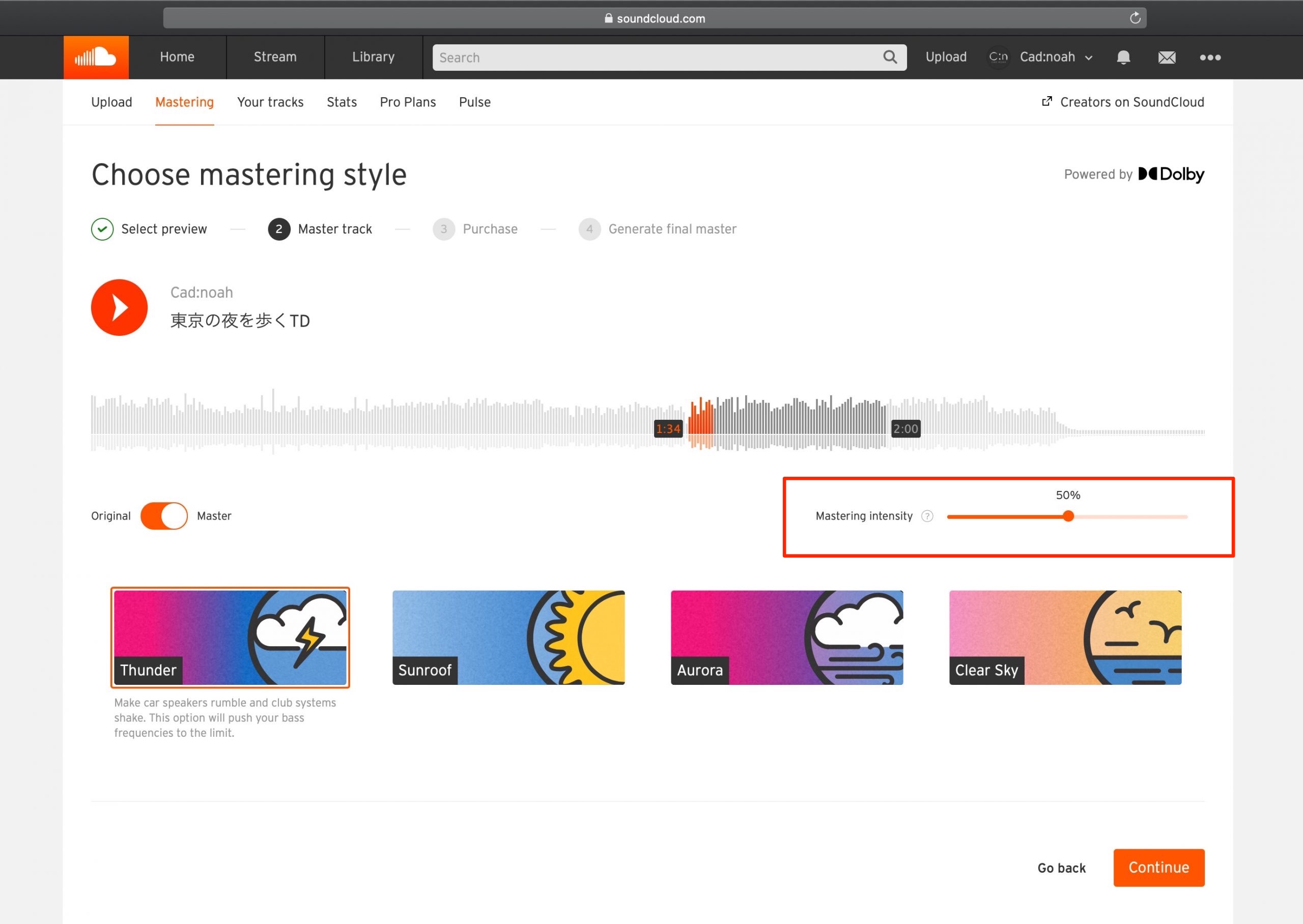Select the Mastering tab
This screenshot has height=924, width=1303.
pos(184,102)
